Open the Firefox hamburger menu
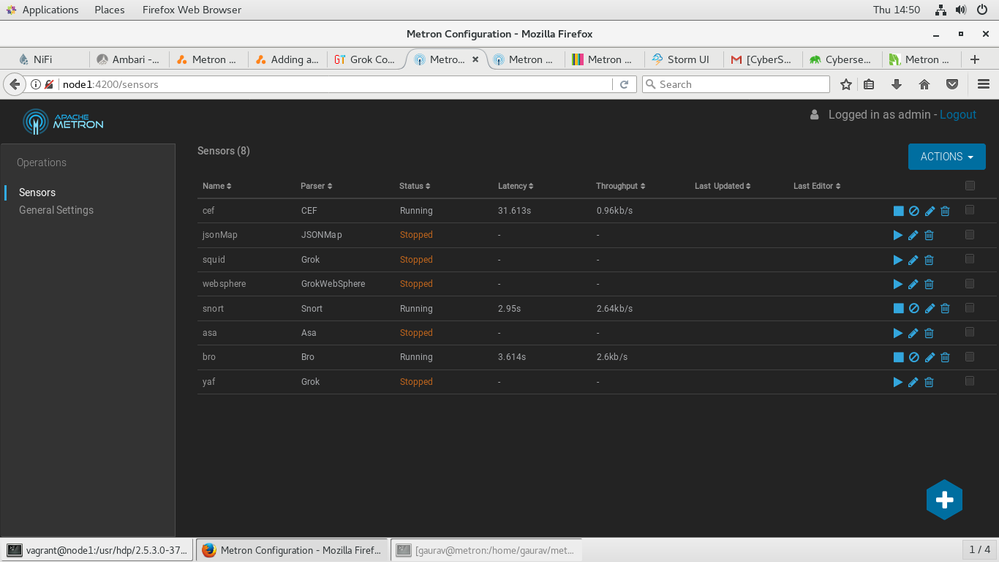The image size is (999, 562). 983,84
